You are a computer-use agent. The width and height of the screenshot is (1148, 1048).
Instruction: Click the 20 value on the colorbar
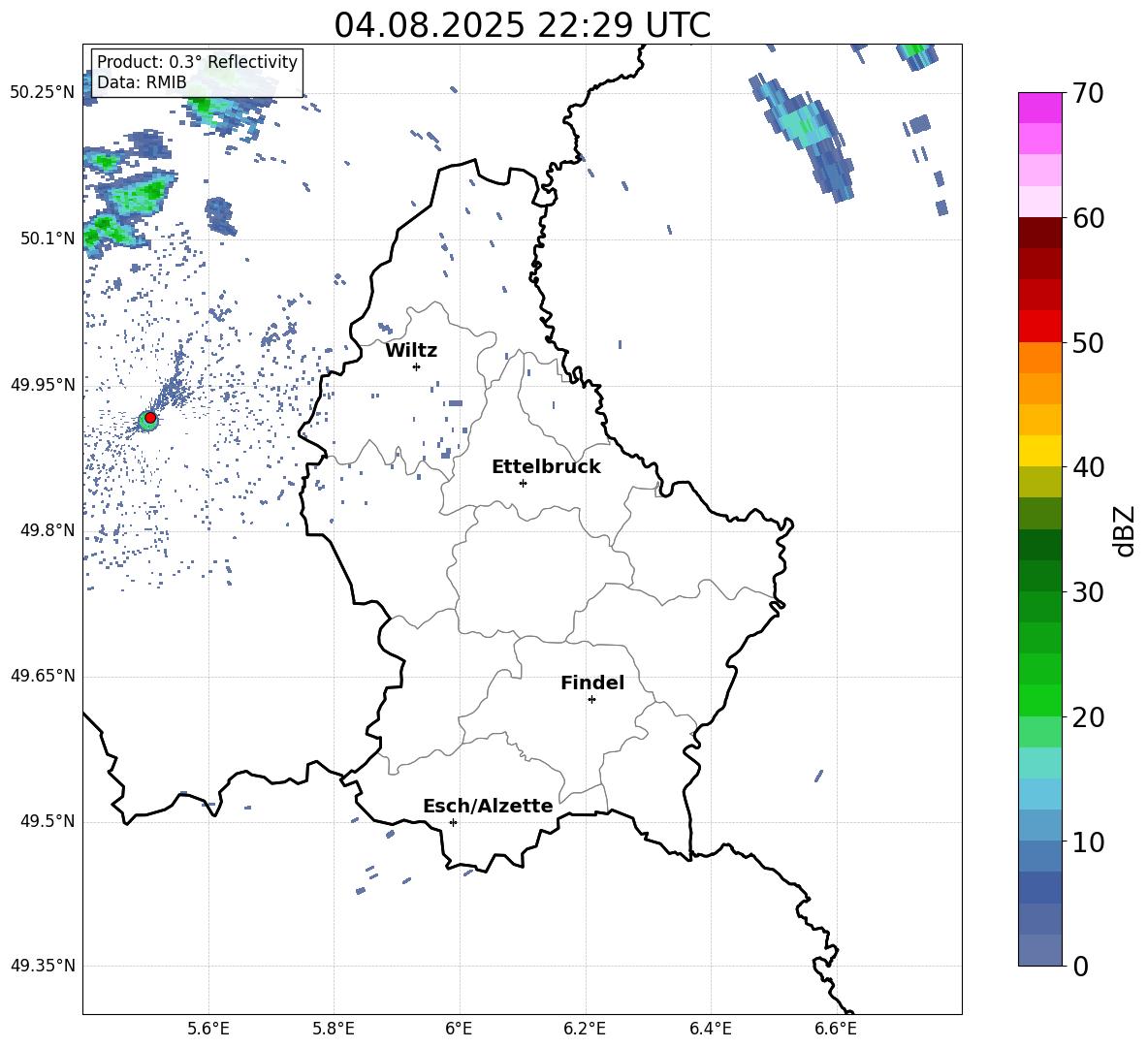[x=1088, y=717]
